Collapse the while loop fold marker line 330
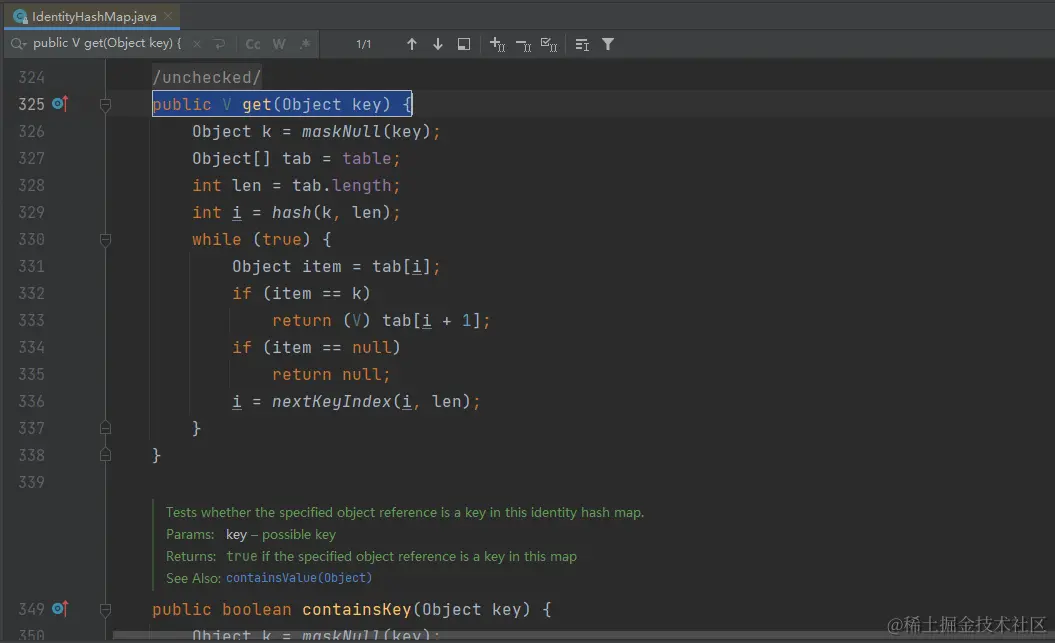Viewport: 1055px width, 643px height. (105, 239)
